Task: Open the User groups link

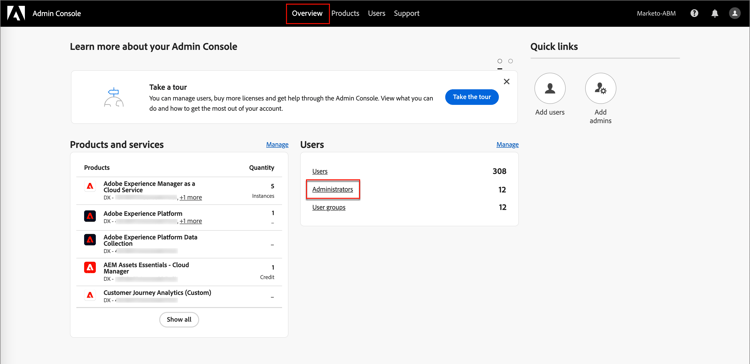Action: (329, 208)
